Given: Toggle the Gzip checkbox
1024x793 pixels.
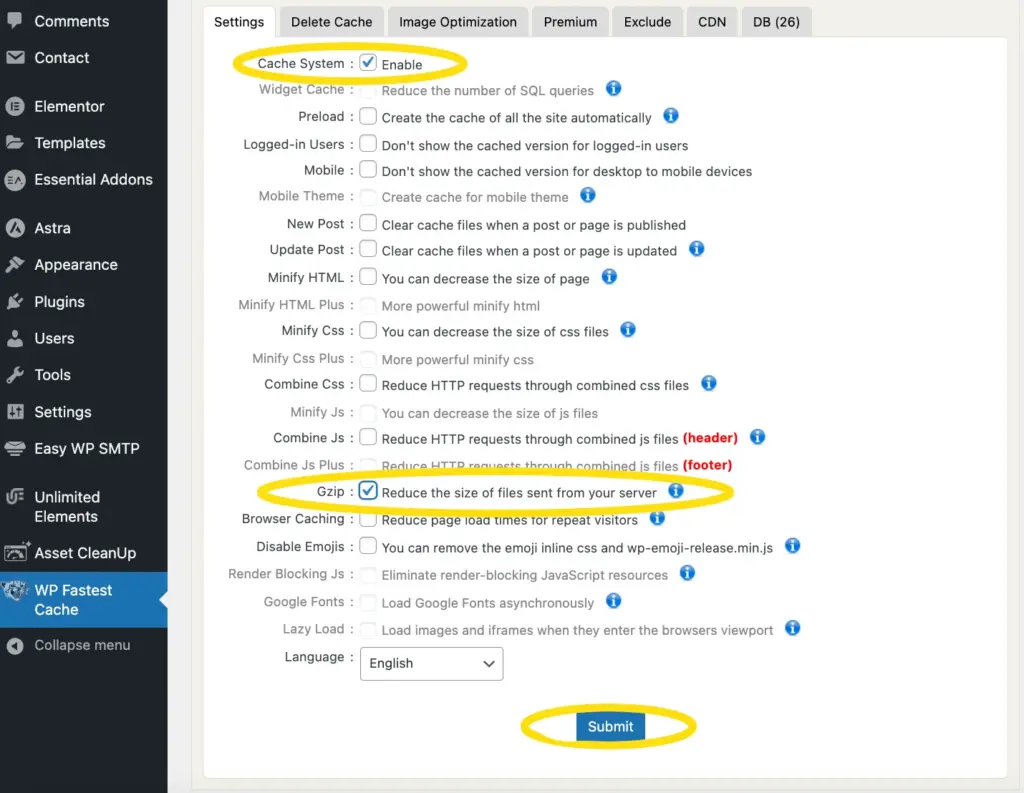Looking at the screenshot, I should pyautogui.click(x=368, y=491).
